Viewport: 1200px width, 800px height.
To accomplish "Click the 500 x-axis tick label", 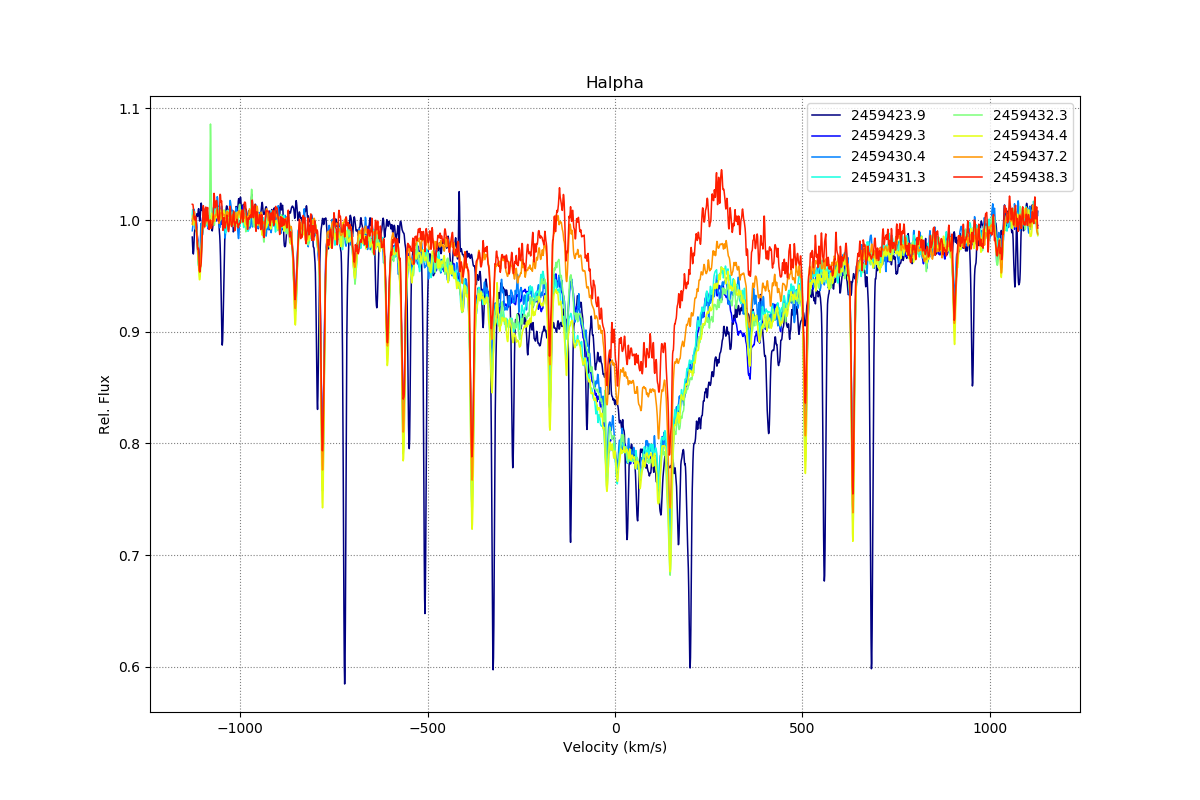I will [x=802, y=729].
